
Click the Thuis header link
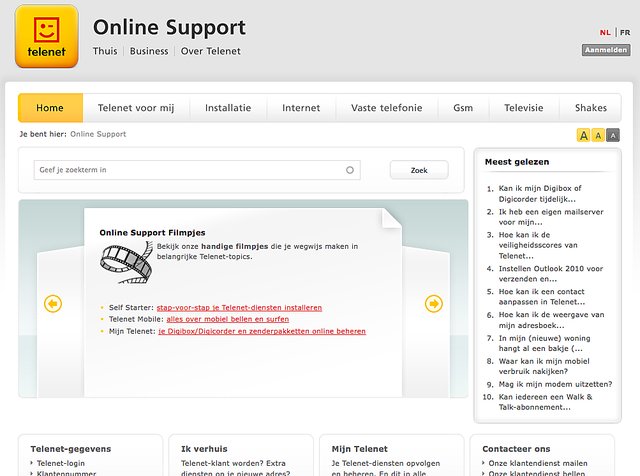pos(105,51)
